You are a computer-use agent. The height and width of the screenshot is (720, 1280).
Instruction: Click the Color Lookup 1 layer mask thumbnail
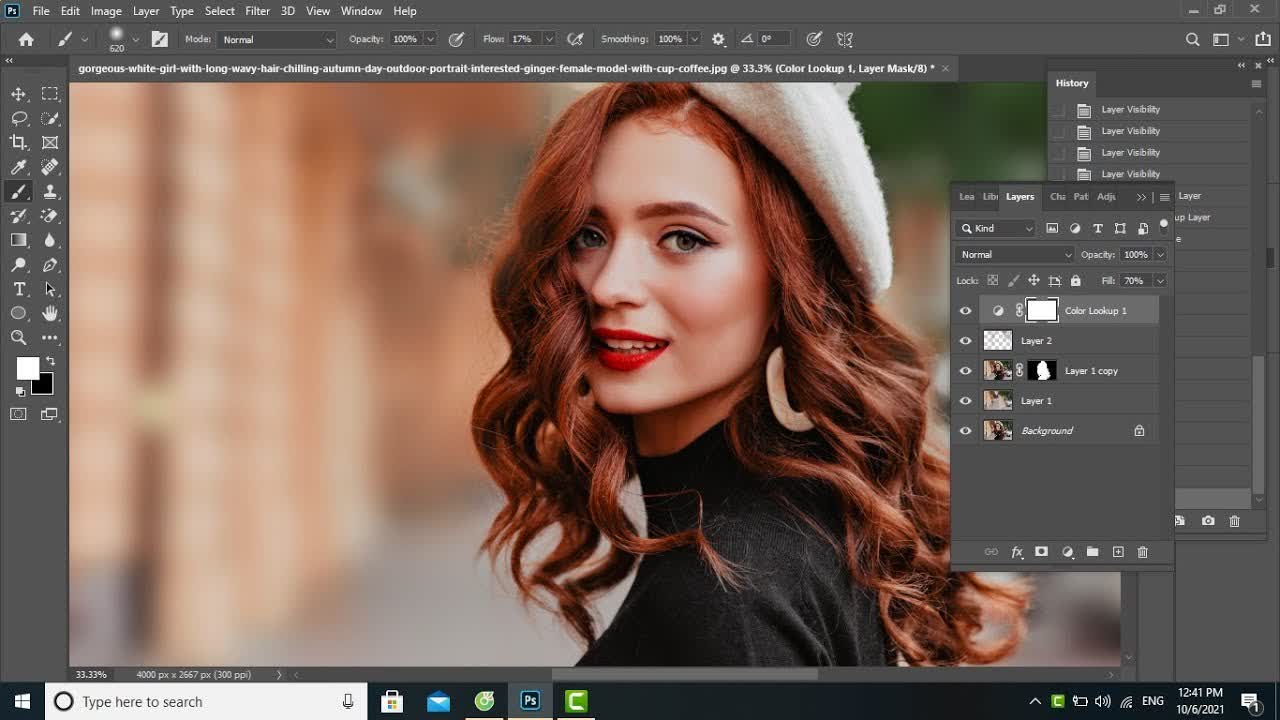(x=1042, y=311)
